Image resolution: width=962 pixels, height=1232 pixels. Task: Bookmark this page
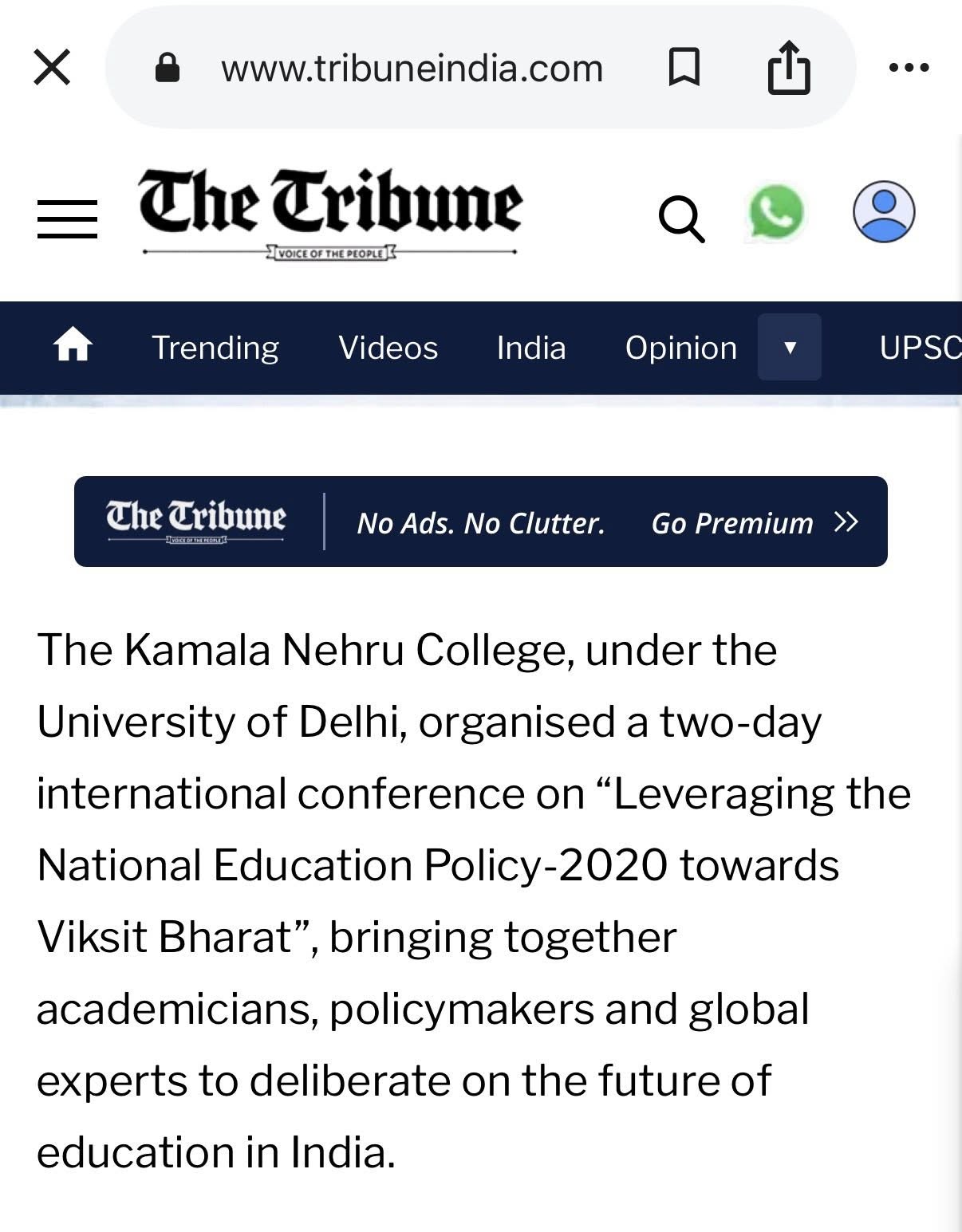tap(684, 67)
